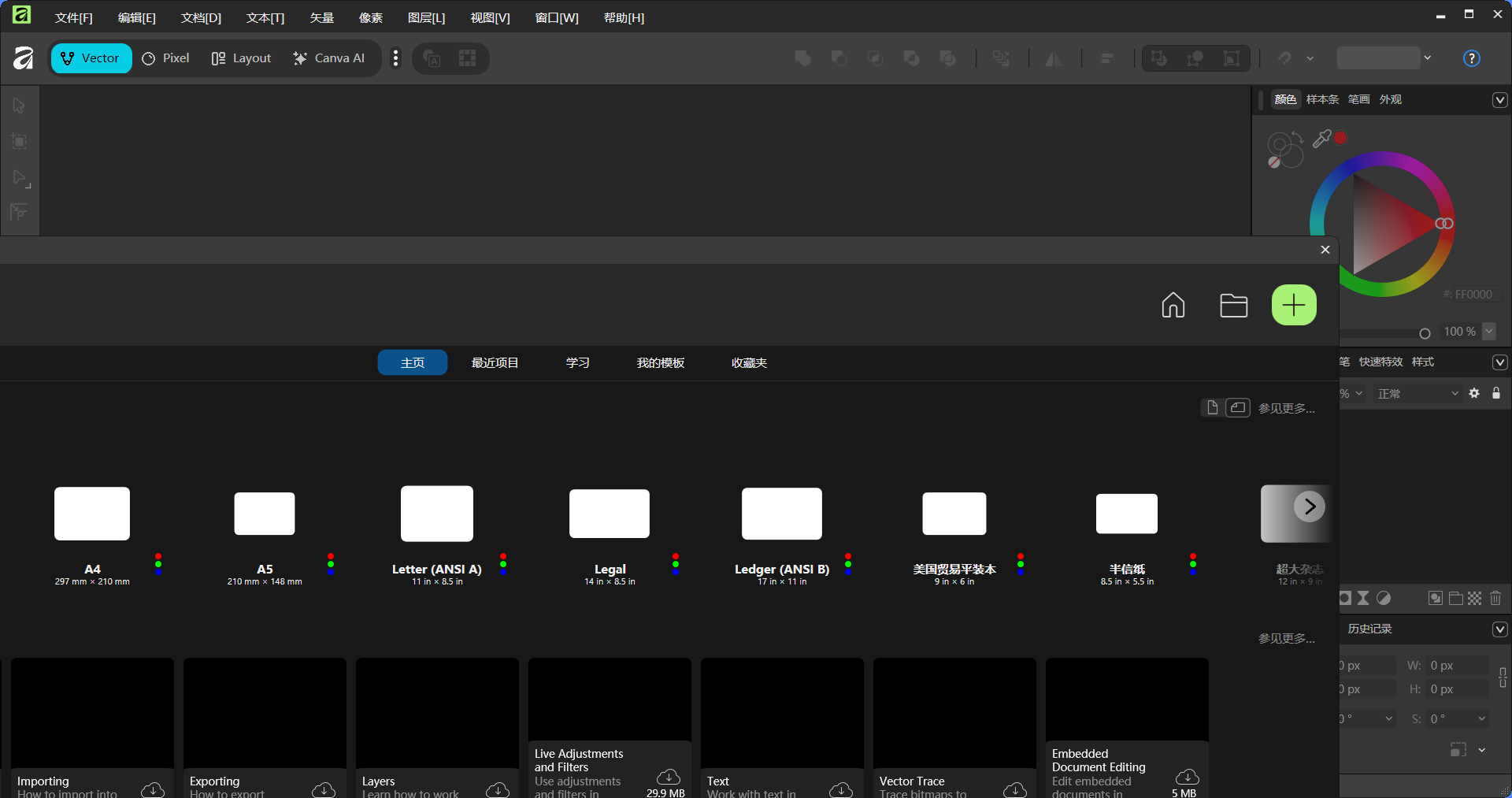
Task: Open the 文件[F] menu
Action: tap(74, 17)
